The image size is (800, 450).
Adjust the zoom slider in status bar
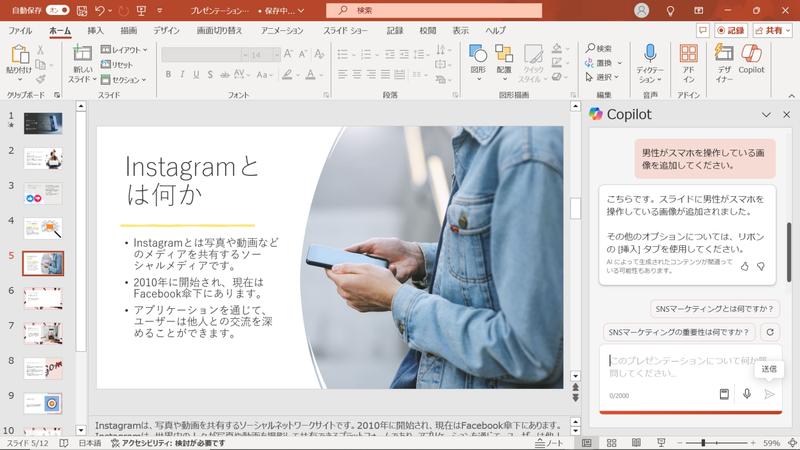(x=703, y=442)
